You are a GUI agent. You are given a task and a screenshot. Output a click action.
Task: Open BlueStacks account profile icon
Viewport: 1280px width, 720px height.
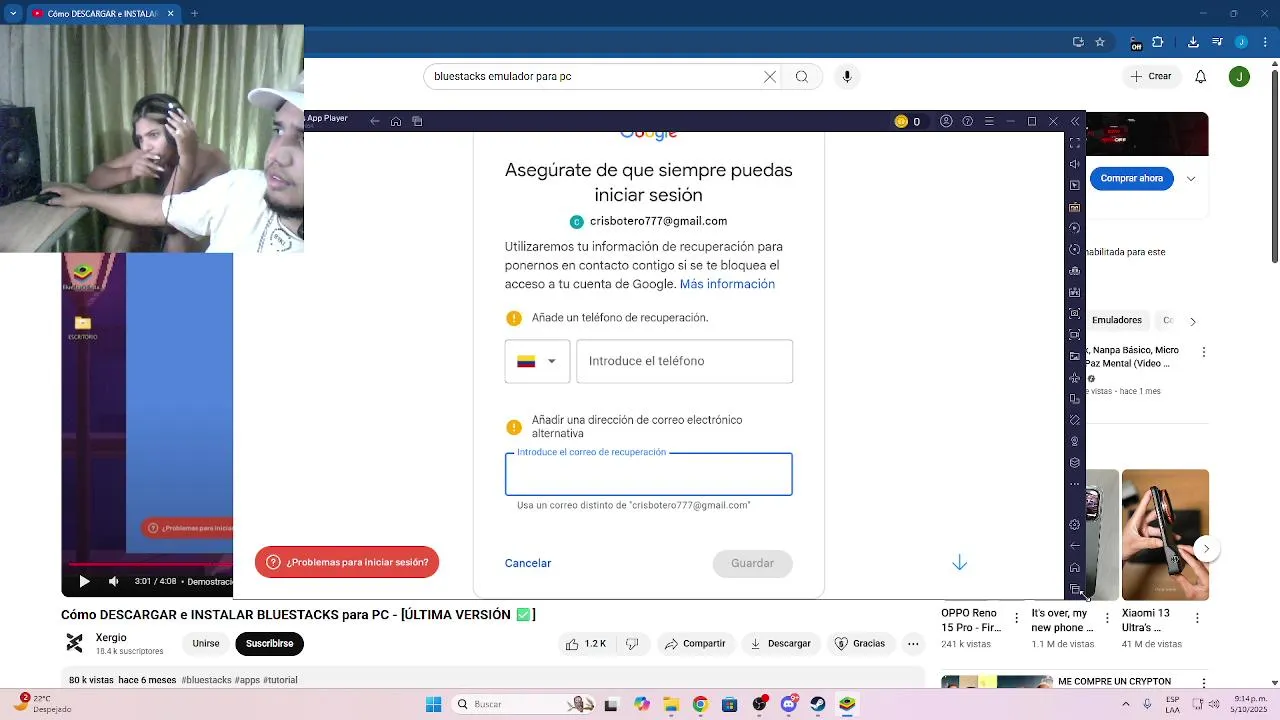[x=946, y=121]
